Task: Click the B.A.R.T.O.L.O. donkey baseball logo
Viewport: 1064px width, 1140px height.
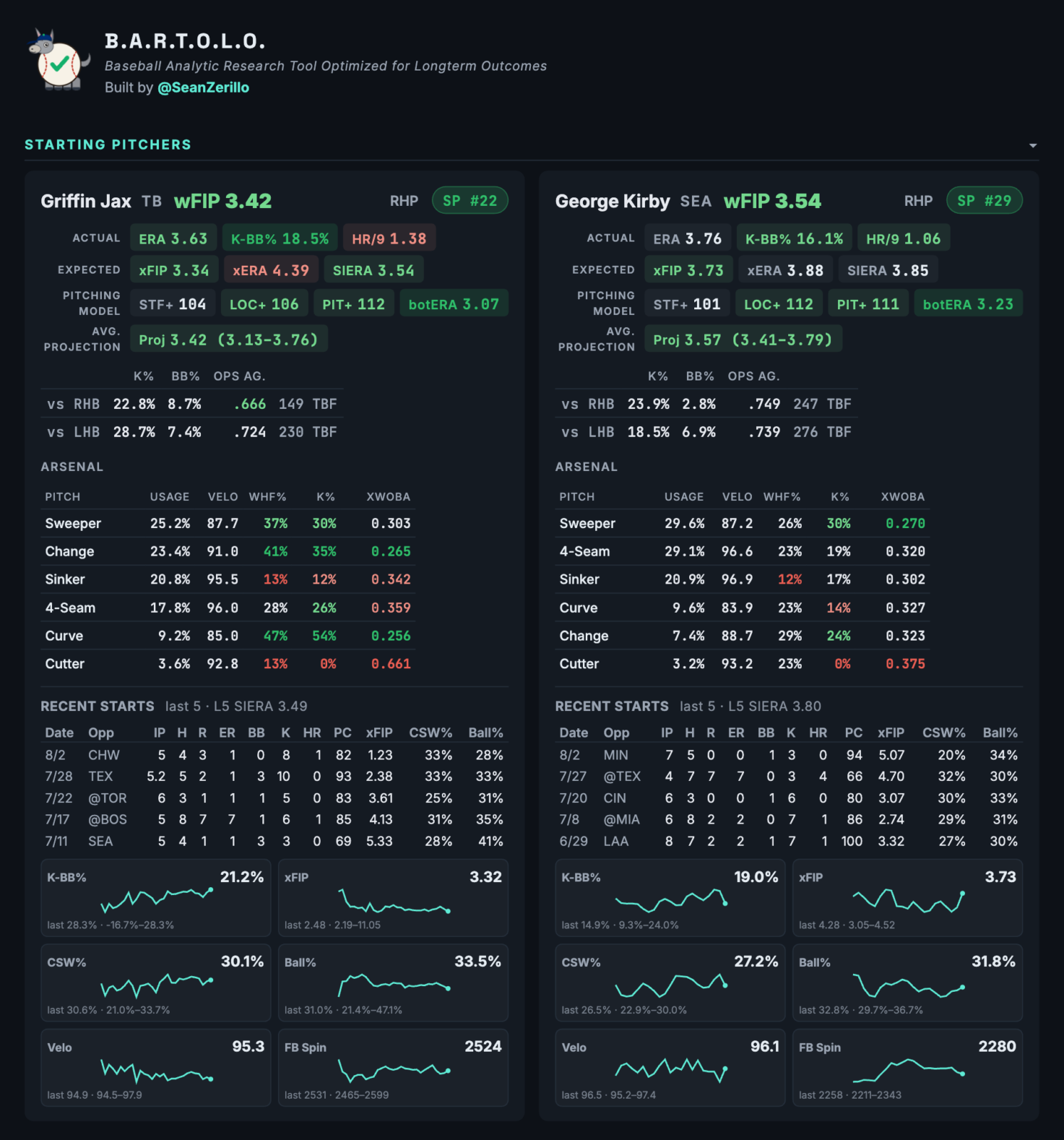Action: [60, 61]
